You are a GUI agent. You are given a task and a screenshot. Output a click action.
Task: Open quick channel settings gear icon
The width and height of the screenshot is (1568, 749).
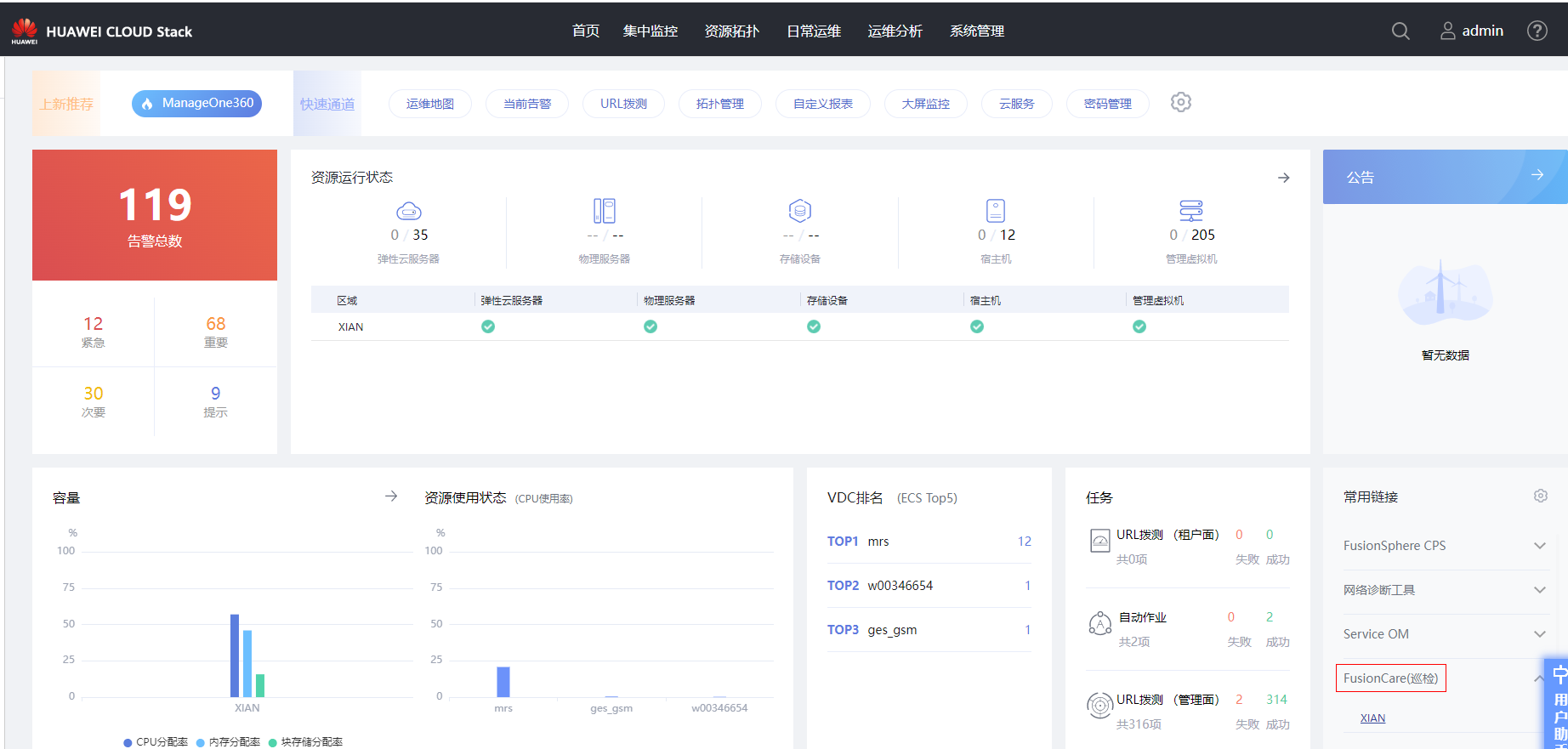pos(1181,102)
